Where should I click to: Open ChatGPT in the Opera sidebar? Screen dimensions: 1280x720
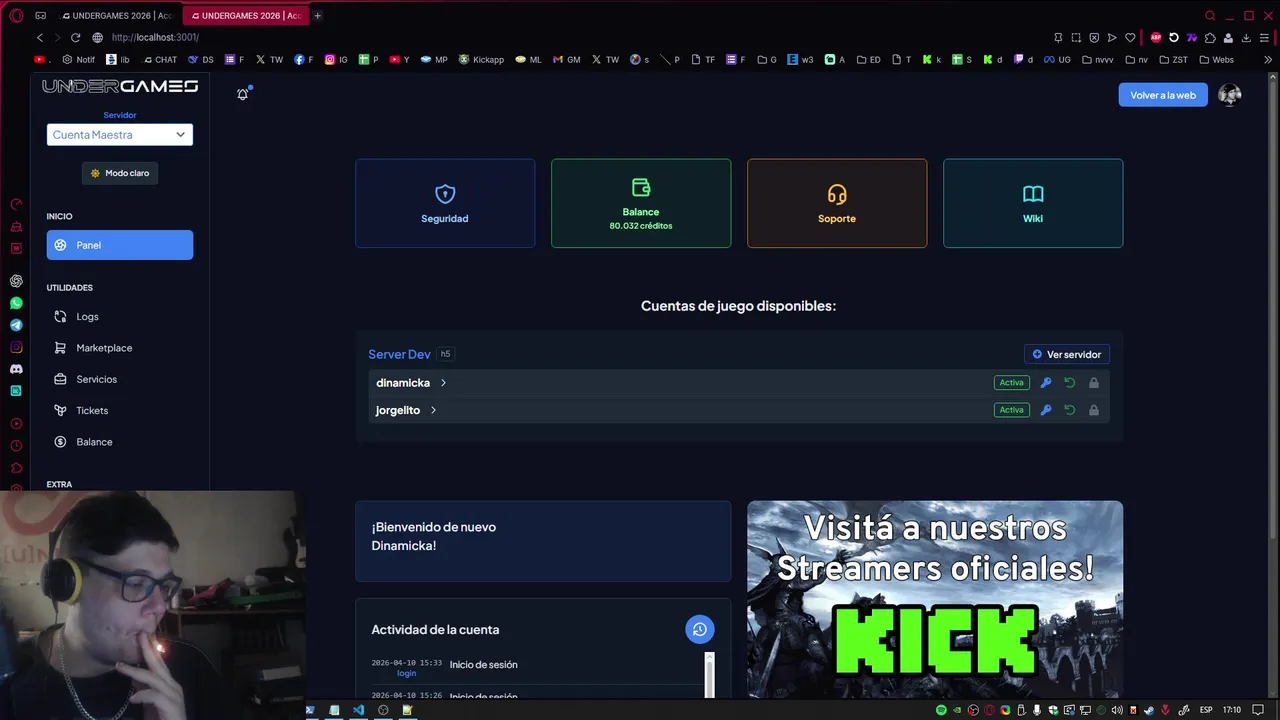coord(16,281)
